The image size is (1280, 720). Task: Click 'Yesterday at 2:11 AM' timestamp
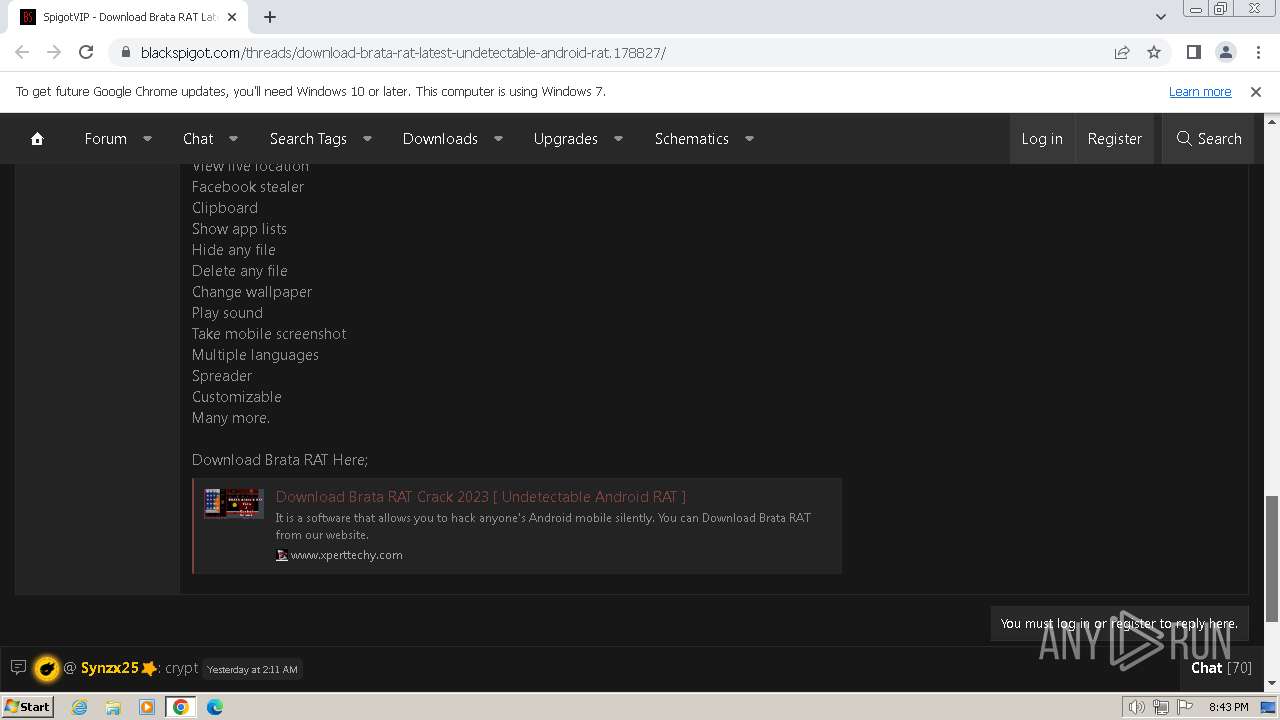pyautogui.click(x=252, y=669)
